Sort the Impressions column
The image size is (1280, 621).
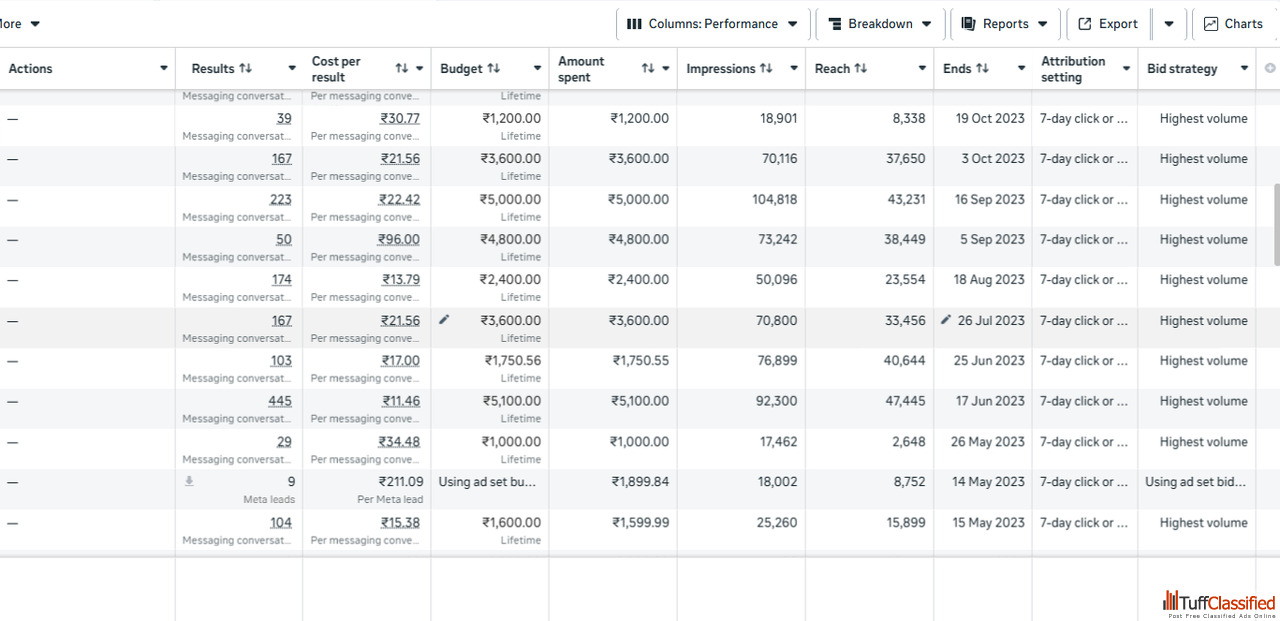[x=766, y=69]
